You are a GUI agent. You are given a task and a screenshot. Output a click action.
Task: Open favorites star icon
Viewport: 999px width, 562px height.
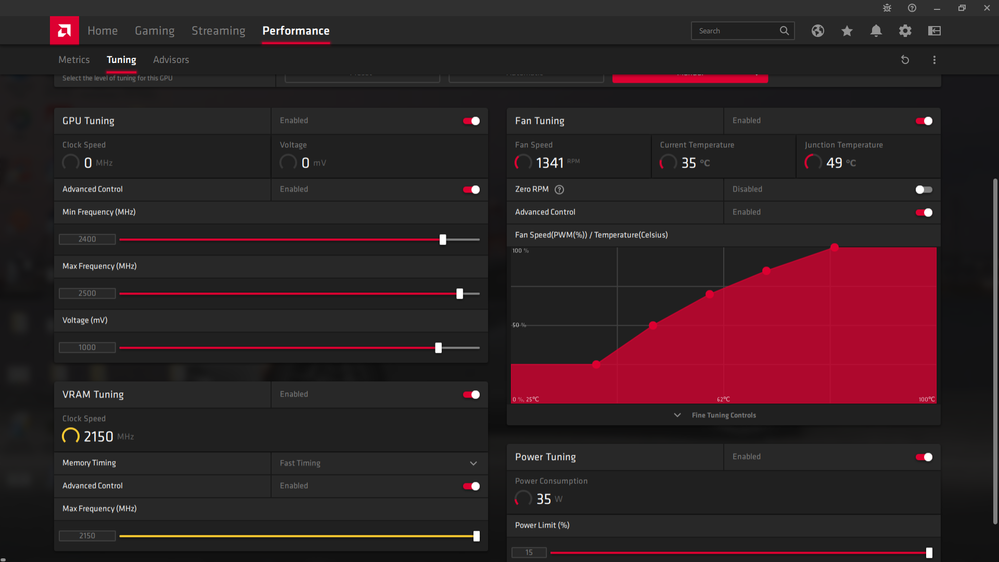(847, 31)
